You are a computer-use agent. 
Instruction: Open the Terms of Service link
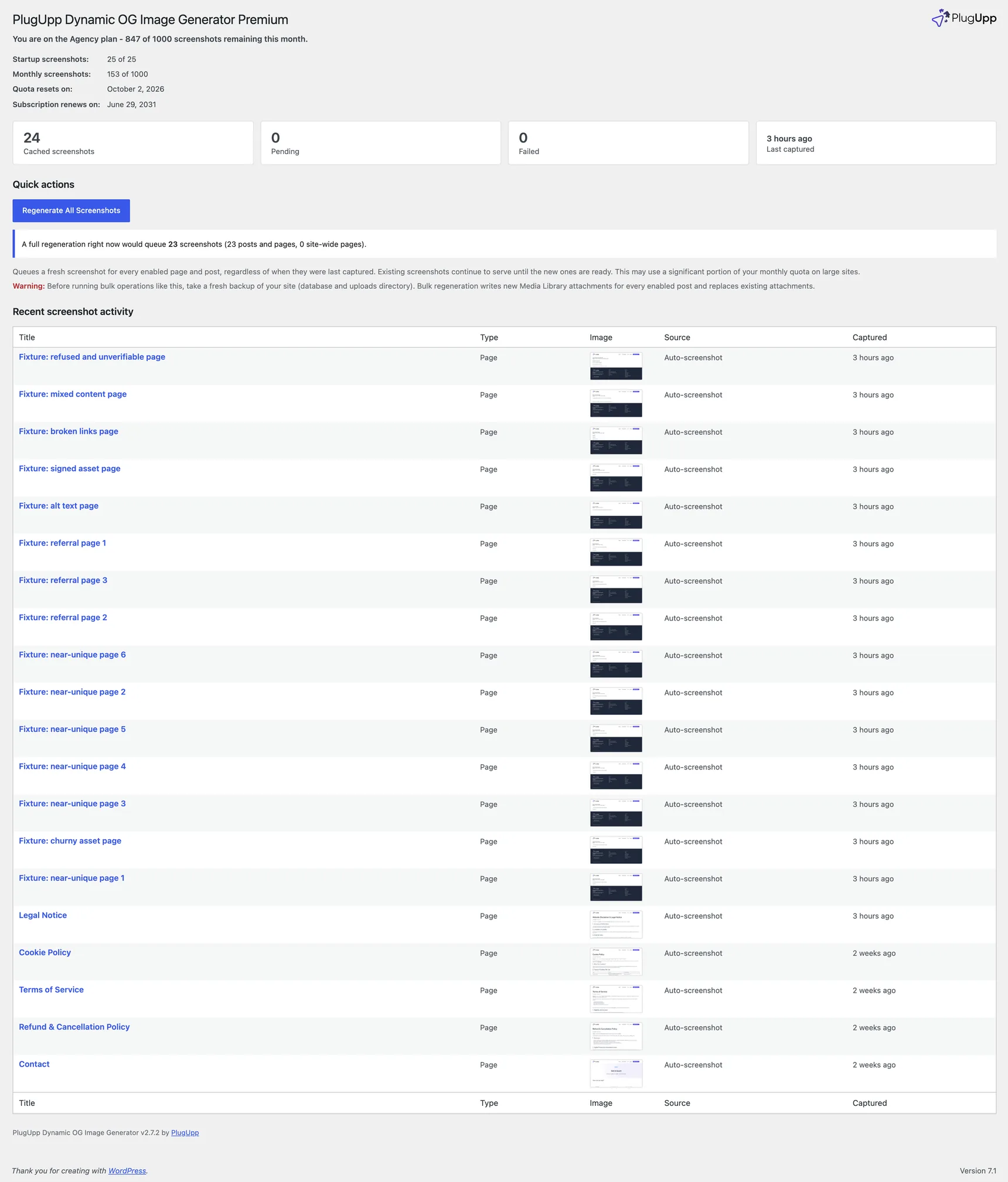[52, 989]
